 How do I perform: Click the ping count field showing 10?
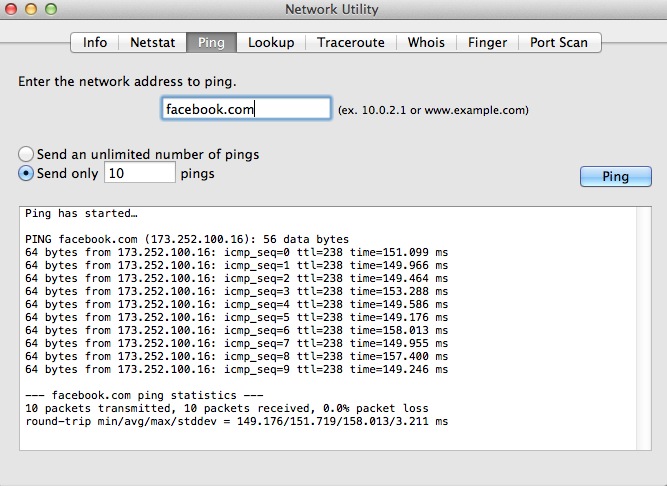point(139,173)
